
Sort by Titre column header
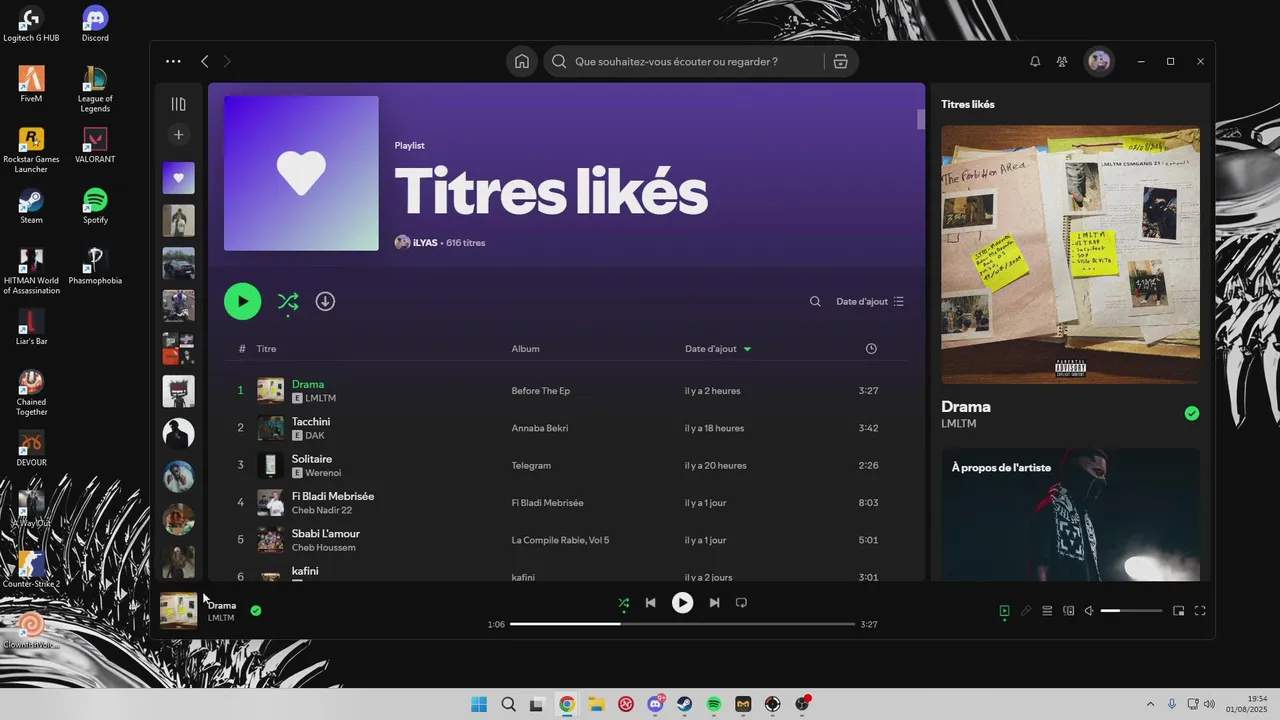pyautogui.click(x=266, y=349)
